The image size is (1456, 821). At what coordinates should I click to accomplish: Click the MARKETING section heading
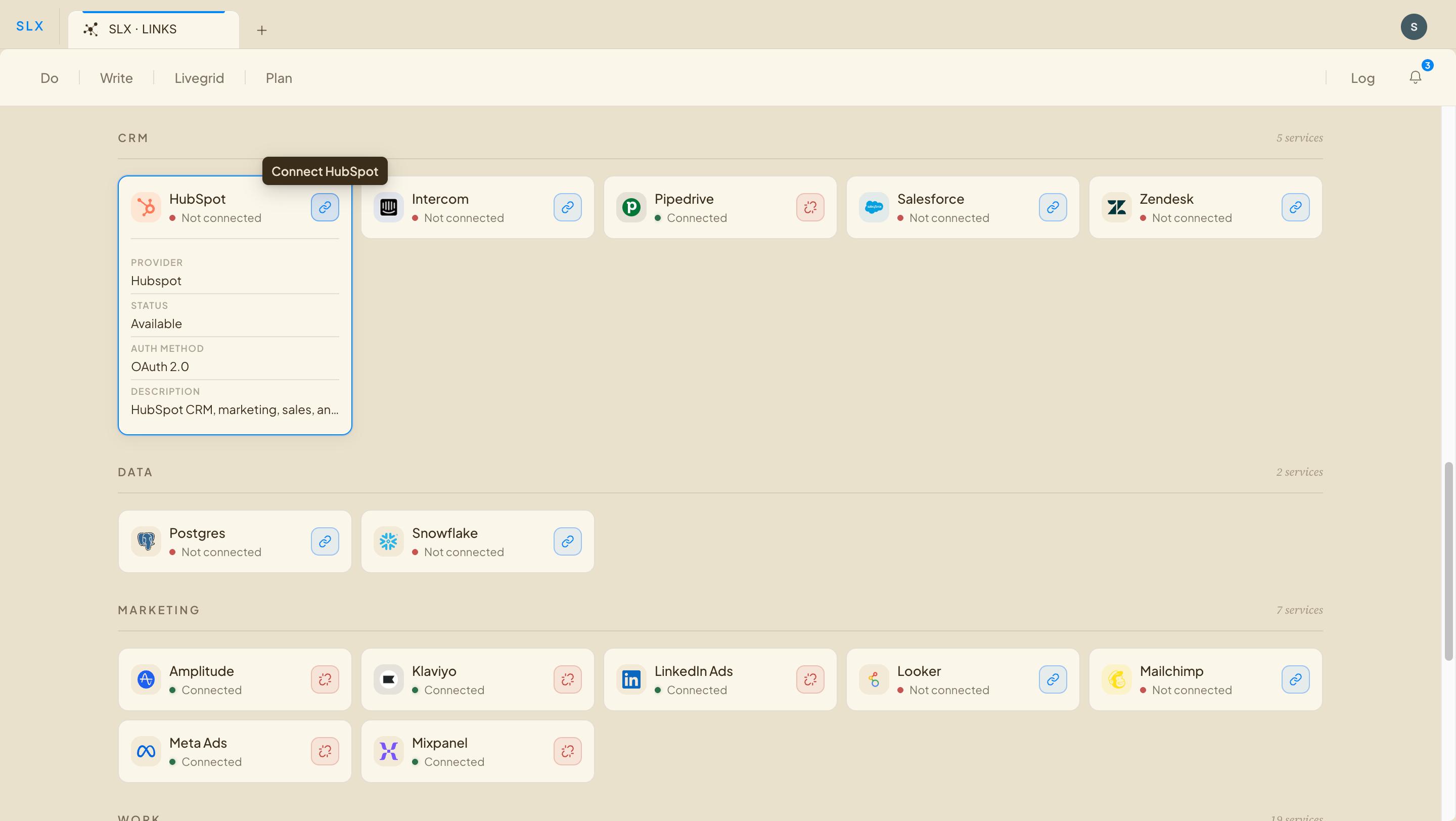pyautogui.click(x=159, y=610)
